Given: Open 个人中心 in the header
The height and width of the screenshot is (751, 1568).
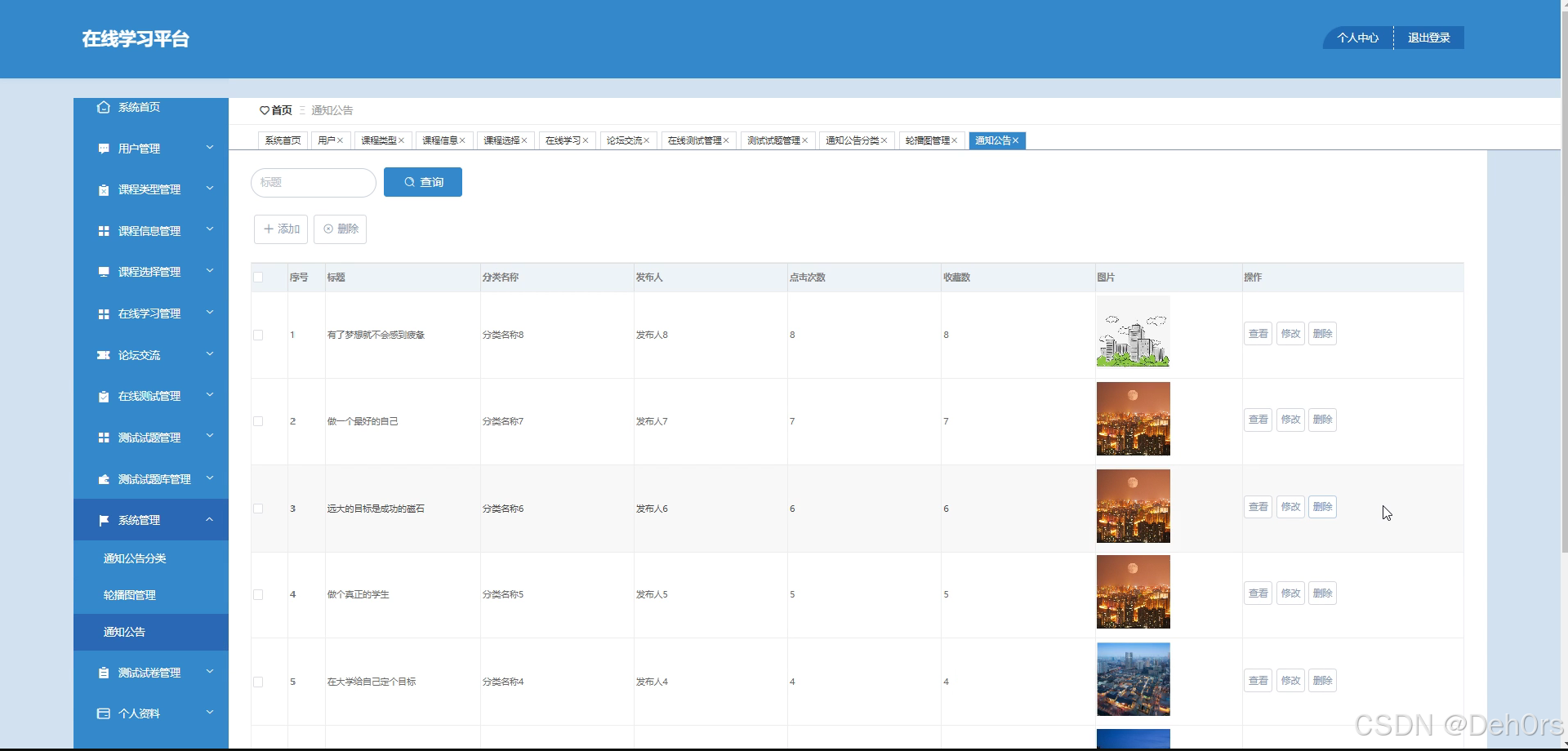Looking at the screenshot, I should tap(1357, 38).
